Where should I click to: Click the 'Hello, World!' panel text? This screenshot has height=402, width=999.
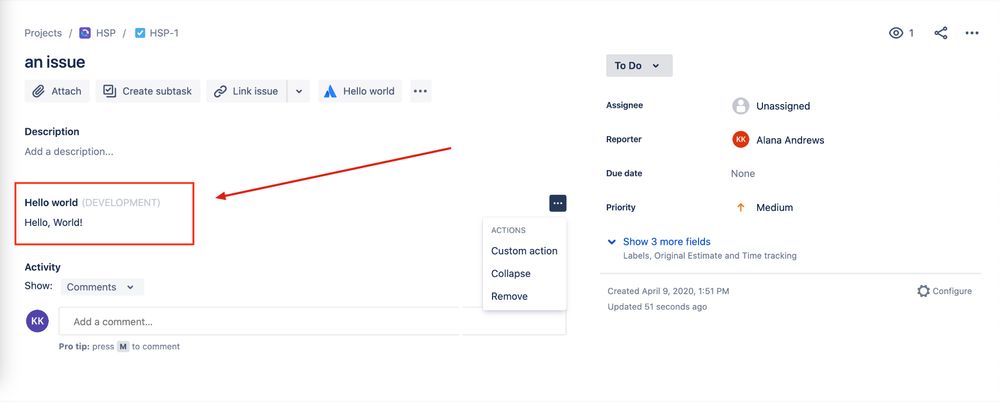coord(54,223)
